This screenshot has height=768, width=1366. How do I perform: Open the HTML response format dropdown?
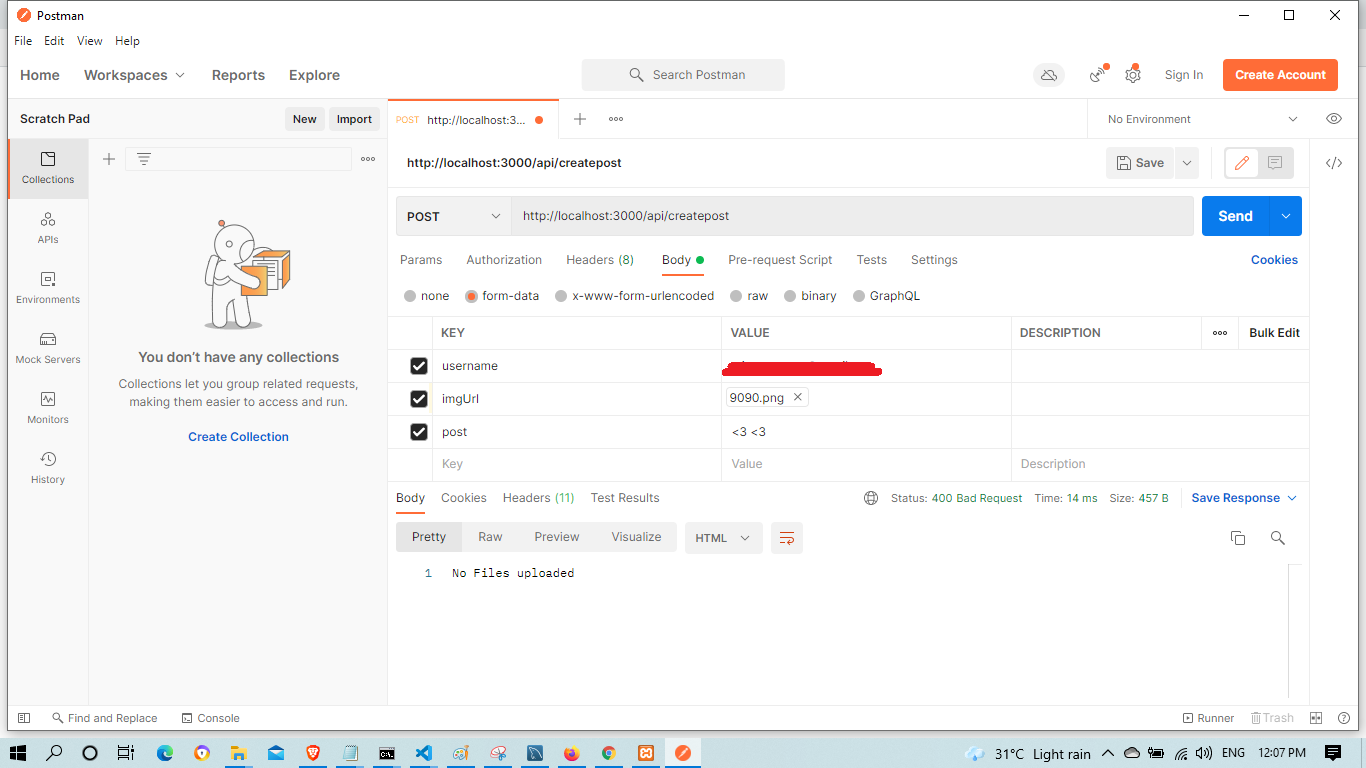pos(724,538)
